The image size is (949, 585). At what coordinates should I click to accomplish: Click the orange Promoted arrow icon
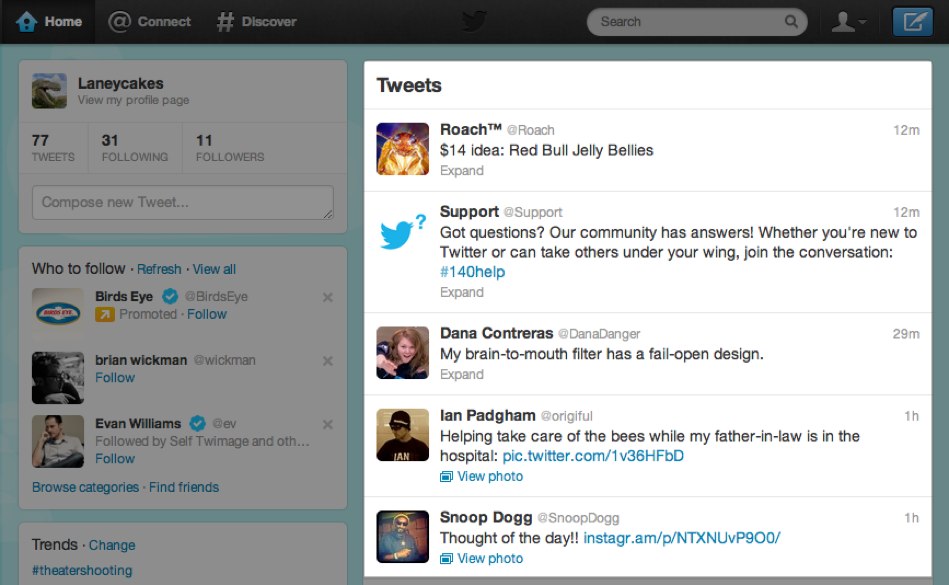(105, 315)
